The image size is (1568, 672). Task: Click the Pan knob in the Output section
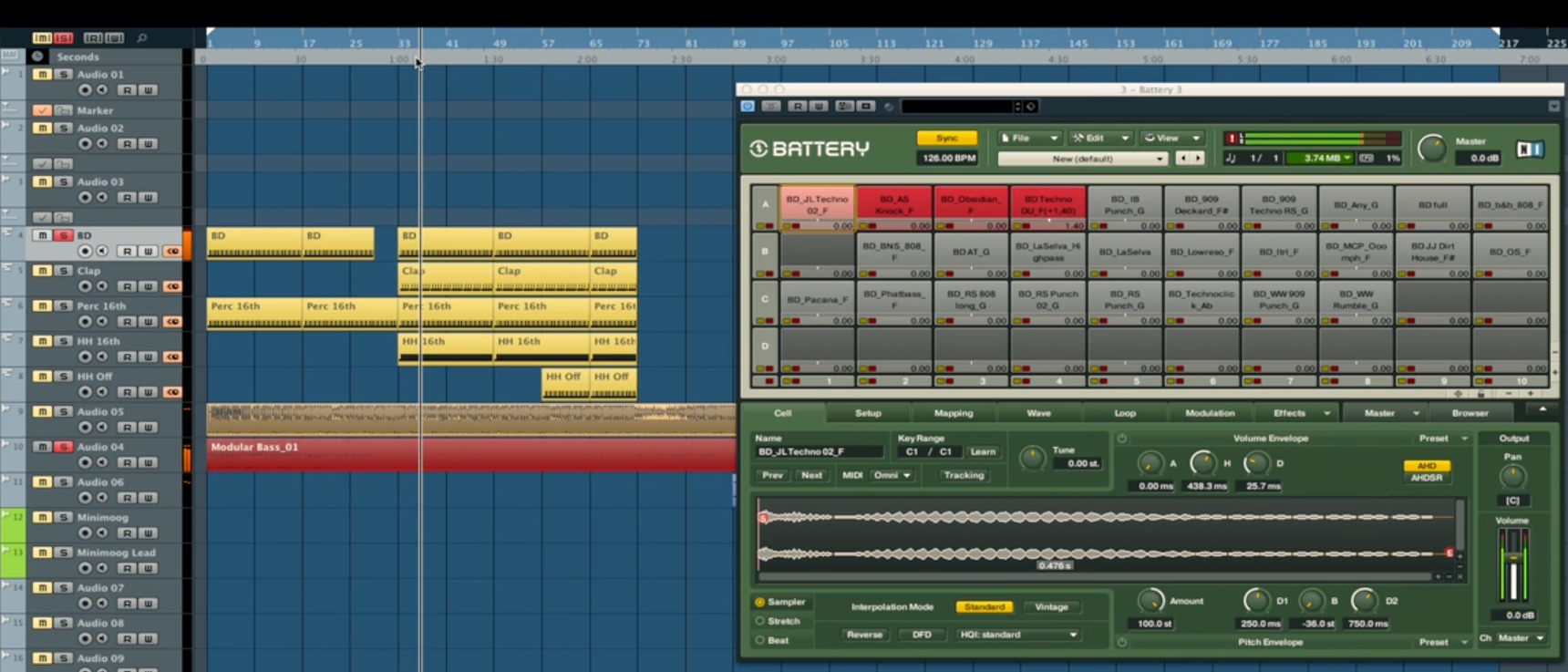click(x=1512, y=477)
